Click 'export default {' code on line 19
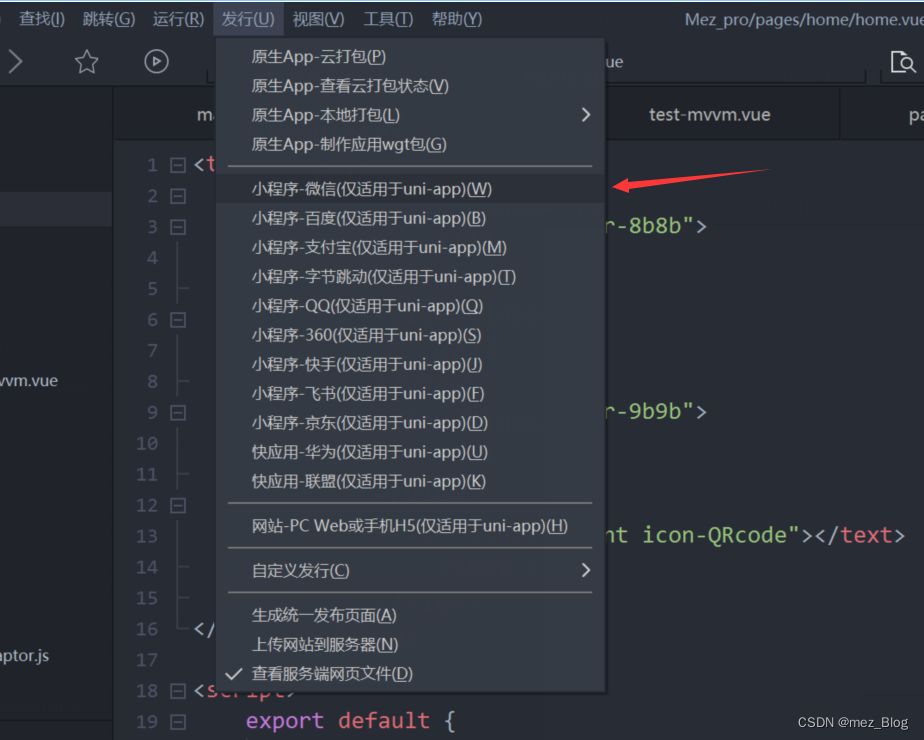Image resolution: width=924 pixels, height=740 pixels. click(351, 721)
